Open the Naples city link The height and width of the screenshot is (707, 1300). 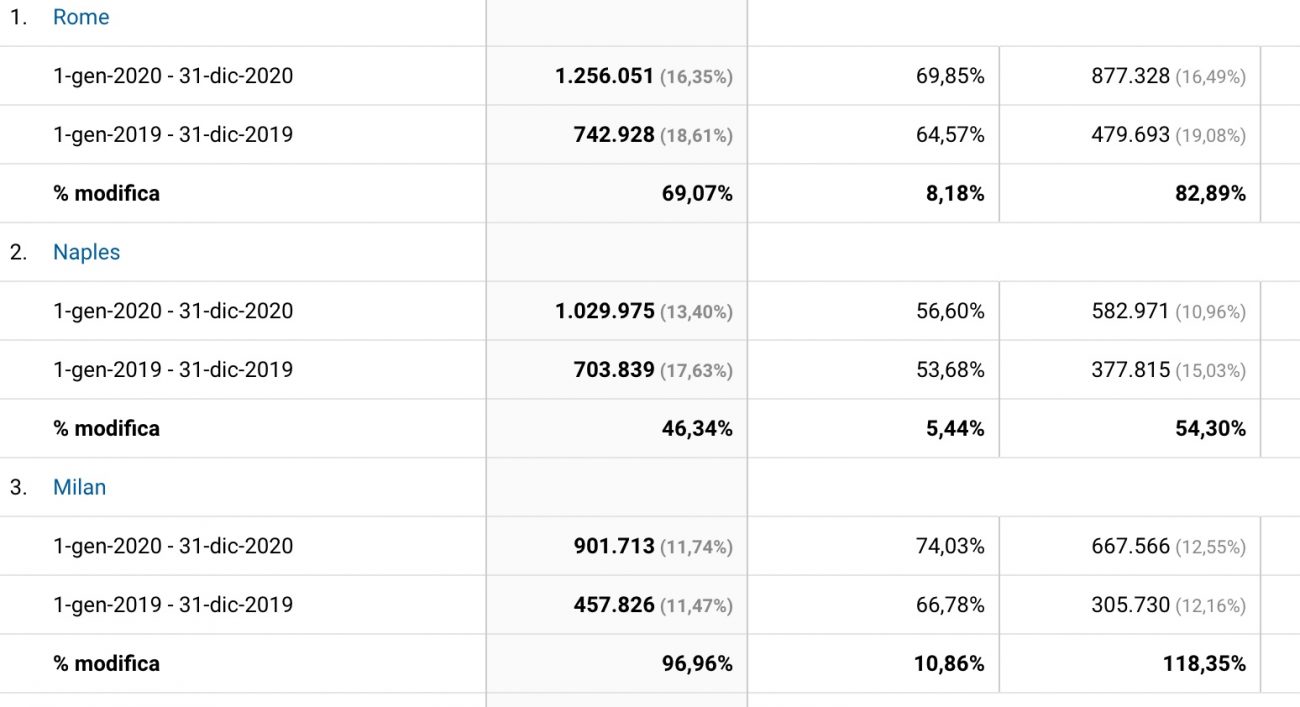click(x=86, y=253)
